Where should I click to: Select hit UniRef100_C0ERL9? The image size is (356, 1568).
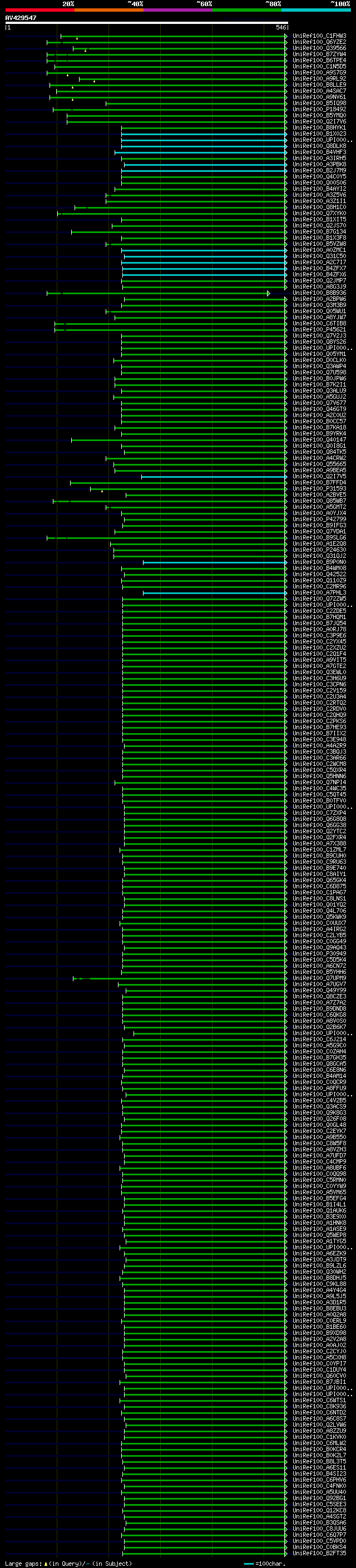319,1320
